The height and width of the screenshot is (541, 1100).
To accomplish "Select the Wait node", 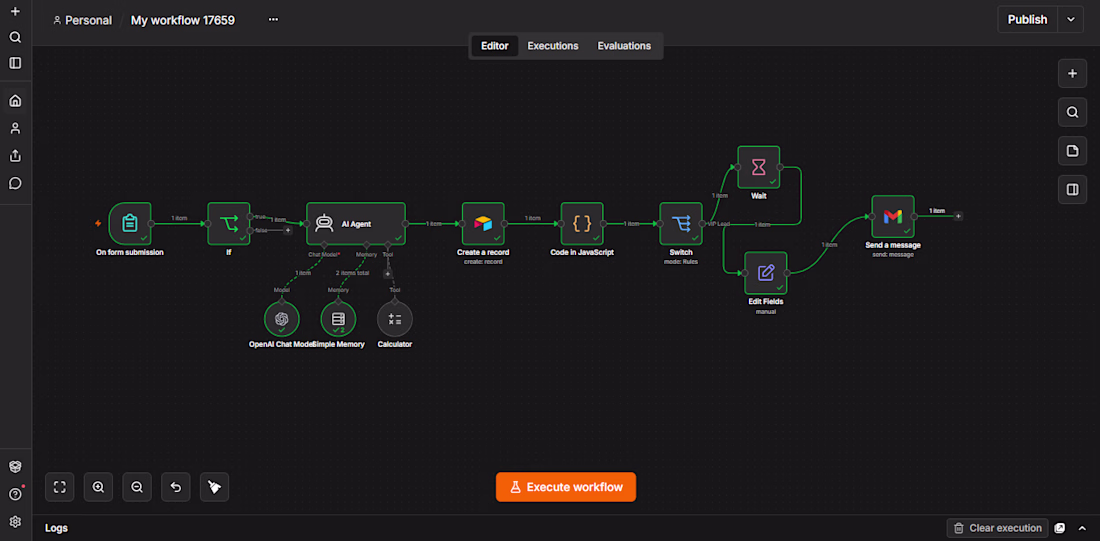I will (x=758, y=167).
